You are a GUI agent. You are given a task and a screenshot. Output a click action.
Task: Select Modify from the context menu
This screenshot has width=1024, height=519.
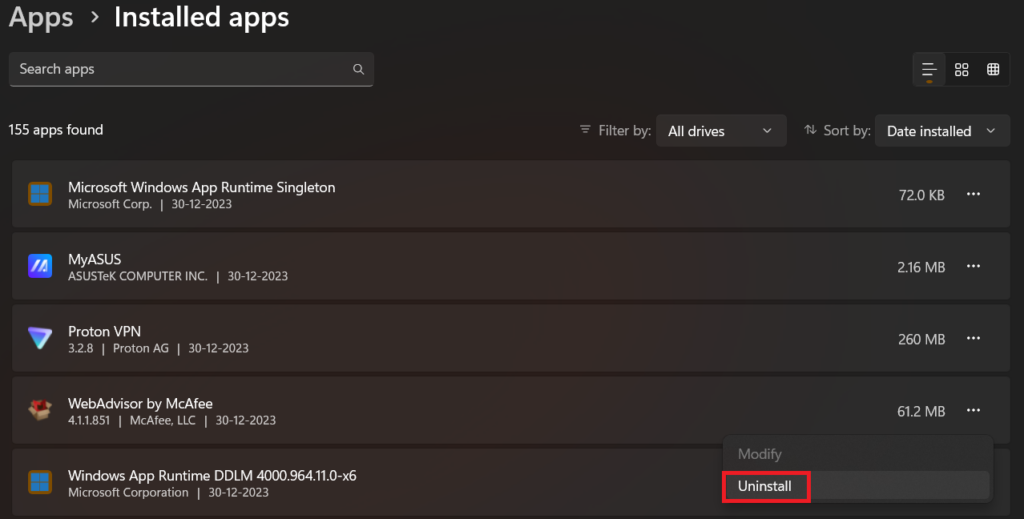(760, 454)
